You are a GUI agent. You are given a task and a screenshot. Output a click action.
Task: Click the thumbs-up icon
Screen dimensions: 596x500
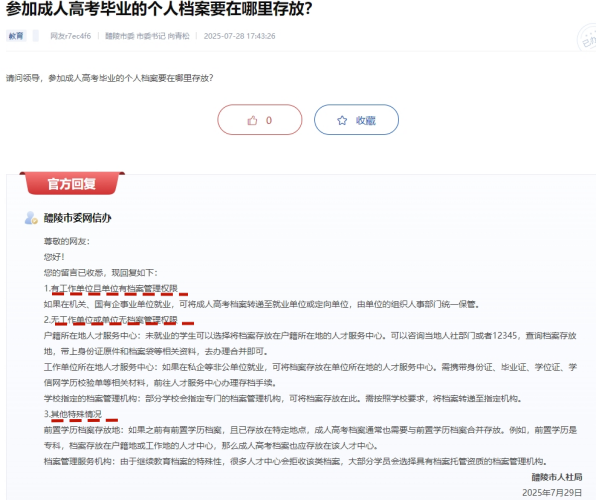click(x=252, y=121)
